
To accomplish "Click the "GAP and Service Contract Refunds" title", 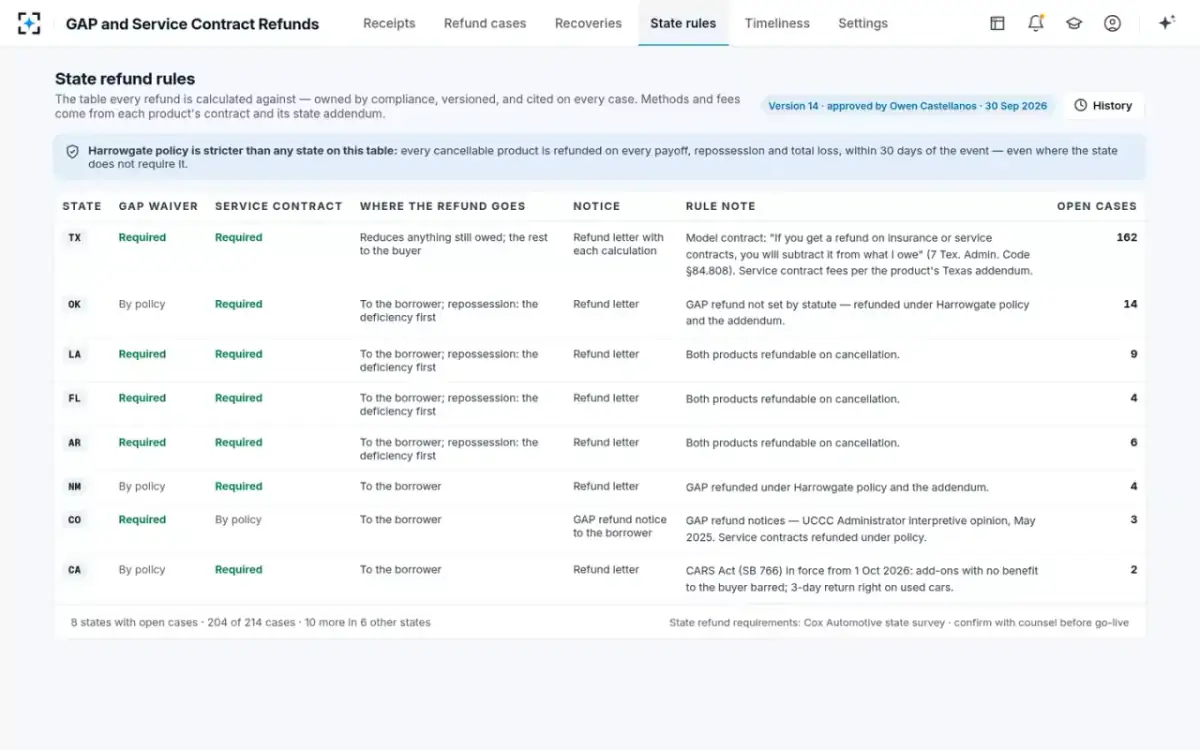I will pos(192,24).
